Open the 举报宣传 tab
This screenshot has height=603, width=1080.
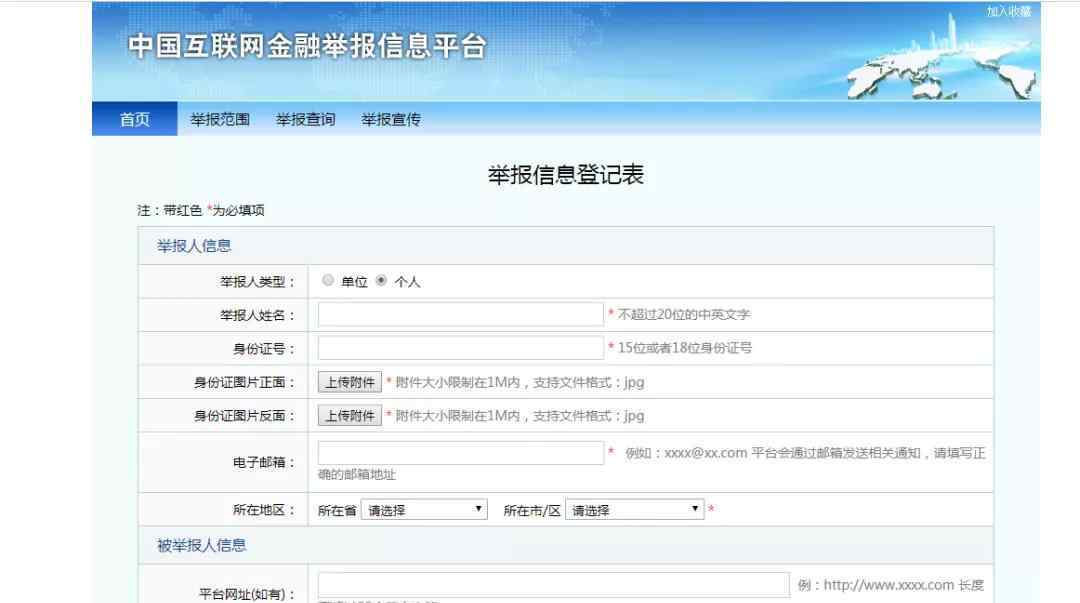coord(391,119)
